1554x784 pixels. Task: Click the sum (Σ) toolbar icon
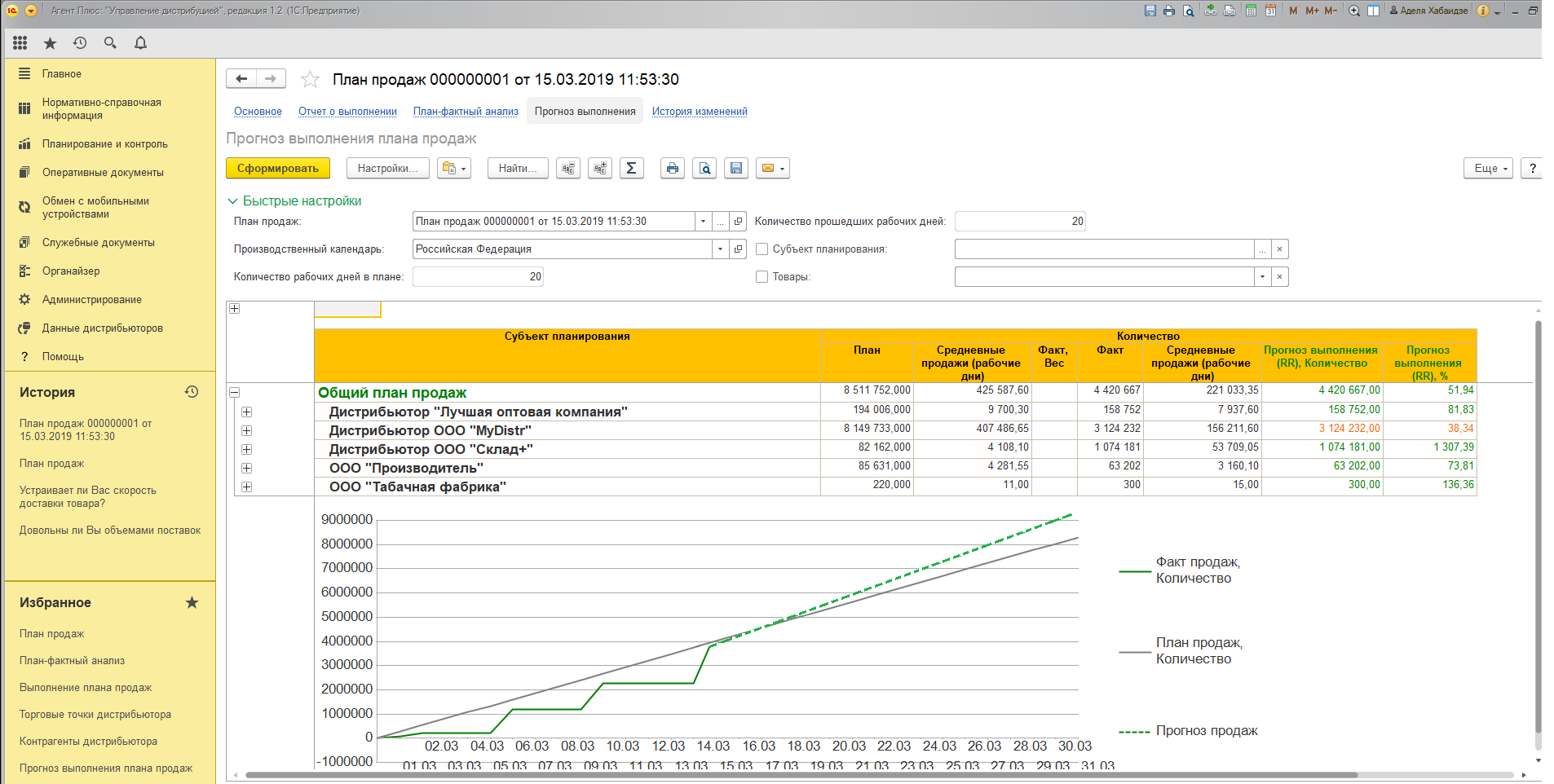point(631,169)
